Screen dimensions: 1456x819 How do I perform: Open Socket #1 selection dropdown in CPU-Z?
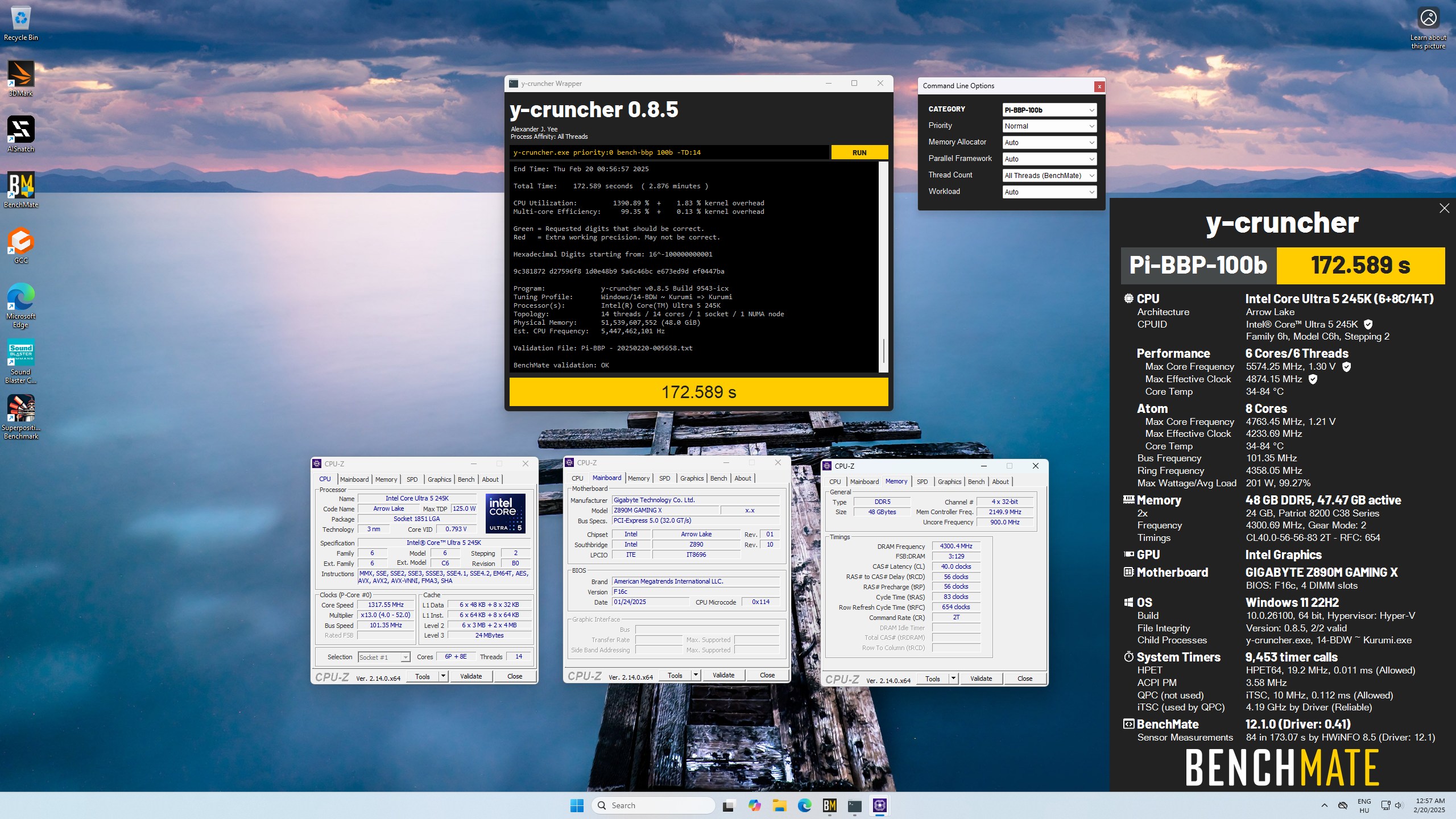click(x=384, y=657)
